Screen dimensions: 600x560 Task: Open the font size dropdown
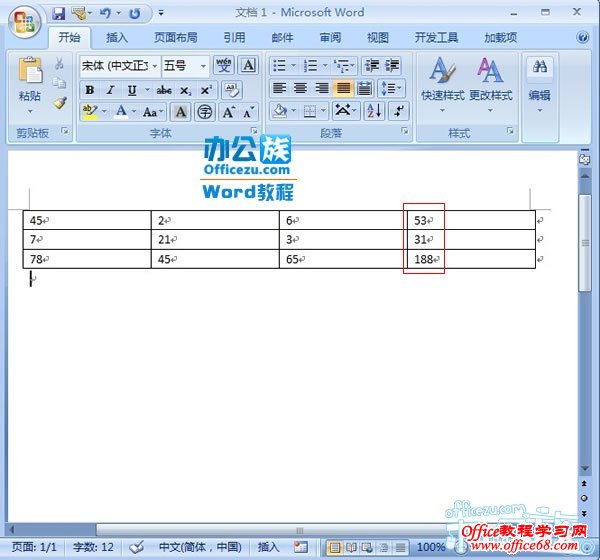point(204,66)
